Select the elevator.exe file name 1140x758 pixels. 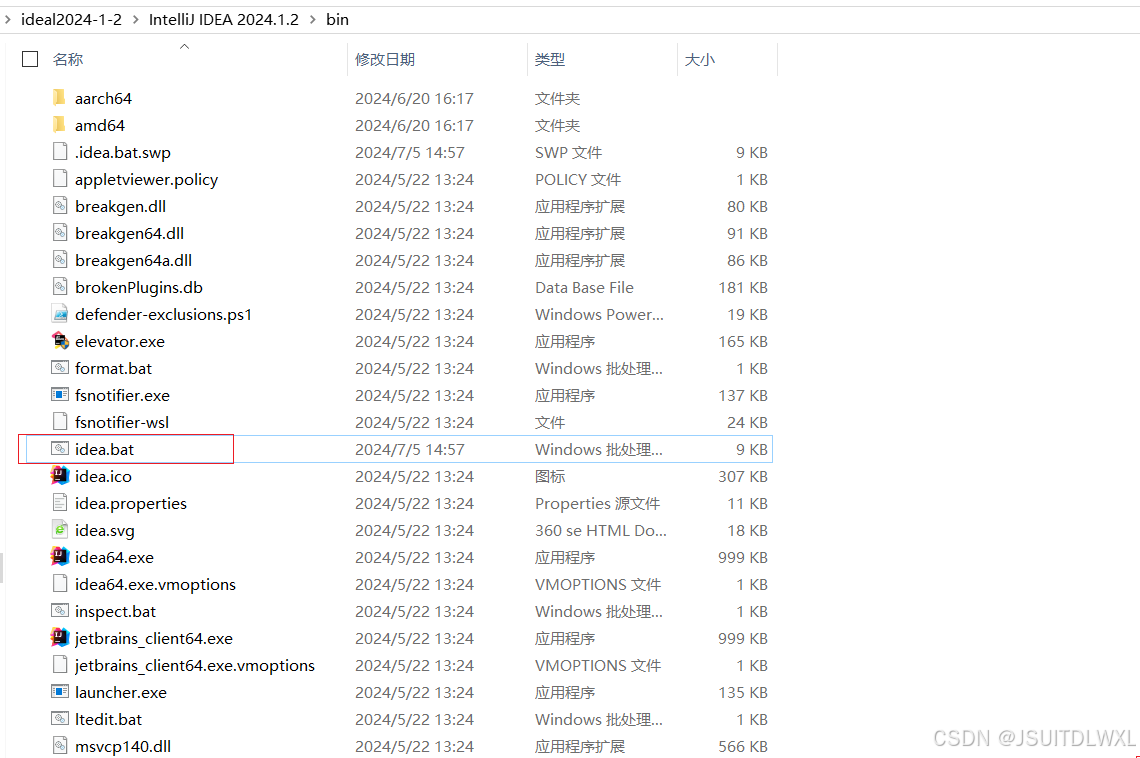119,341
